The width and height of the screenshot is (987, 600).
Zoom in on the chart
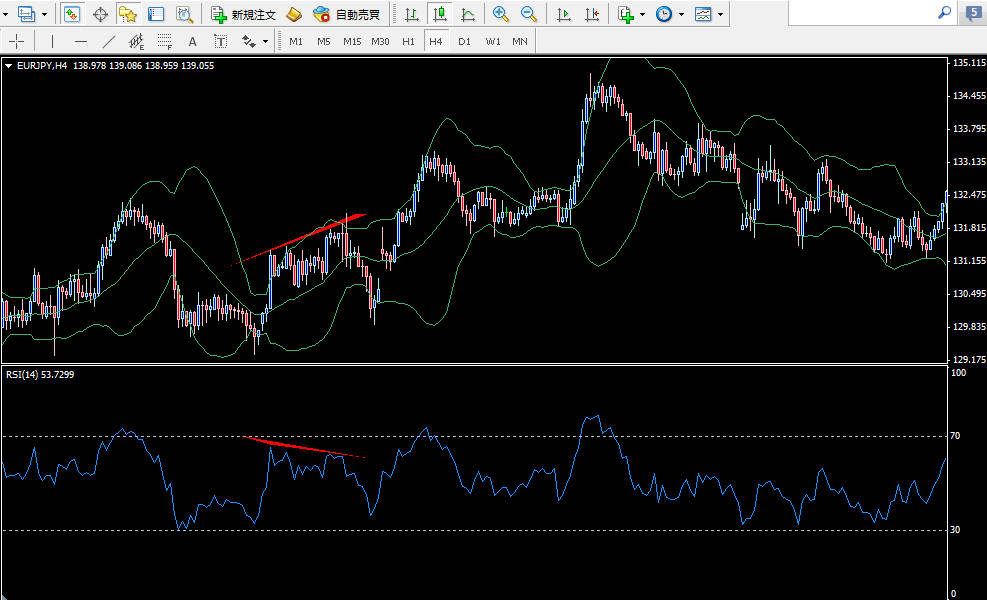(x=500, y=14)
